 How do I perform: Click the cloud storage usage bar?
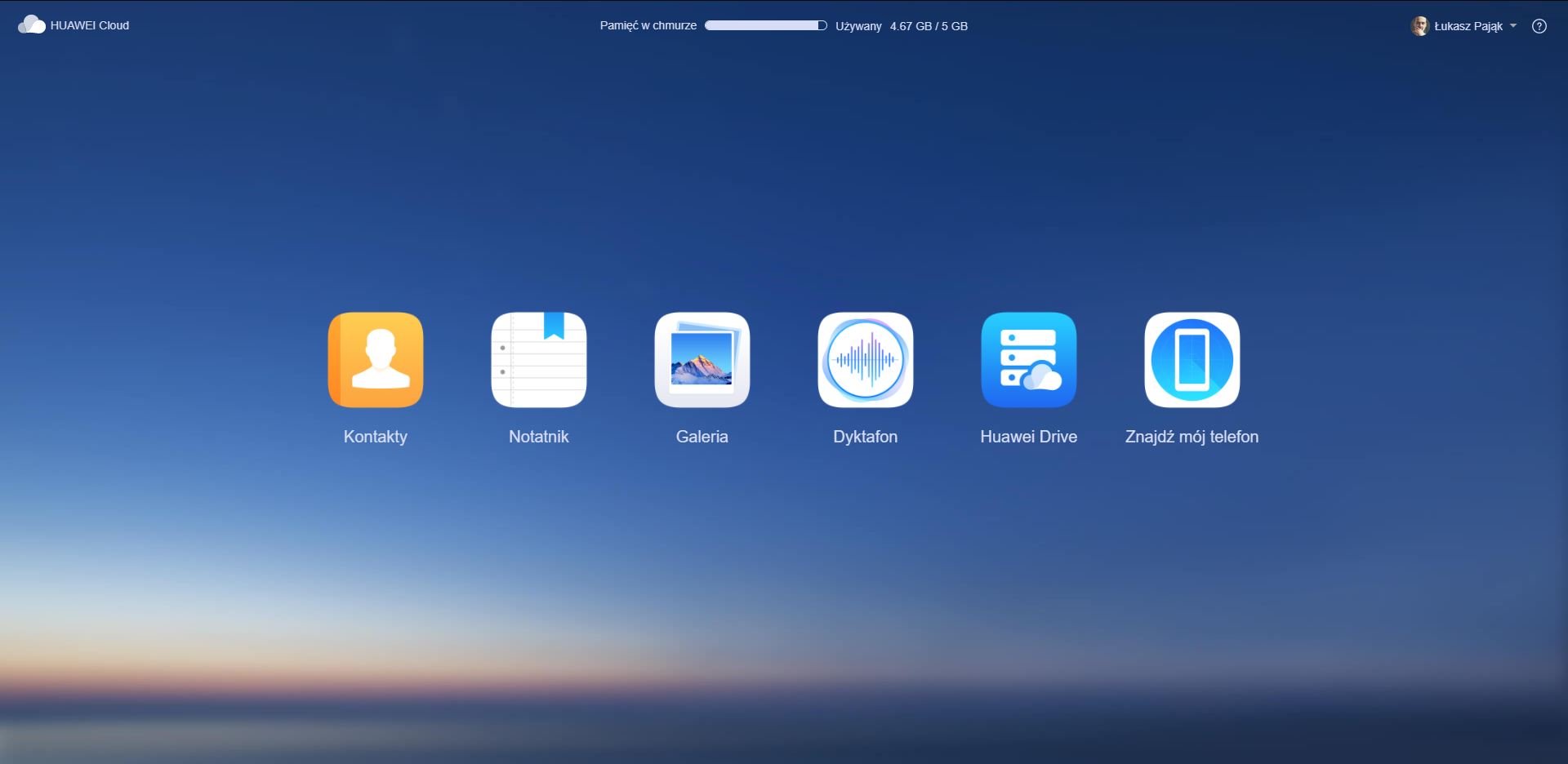click(766, 25)
